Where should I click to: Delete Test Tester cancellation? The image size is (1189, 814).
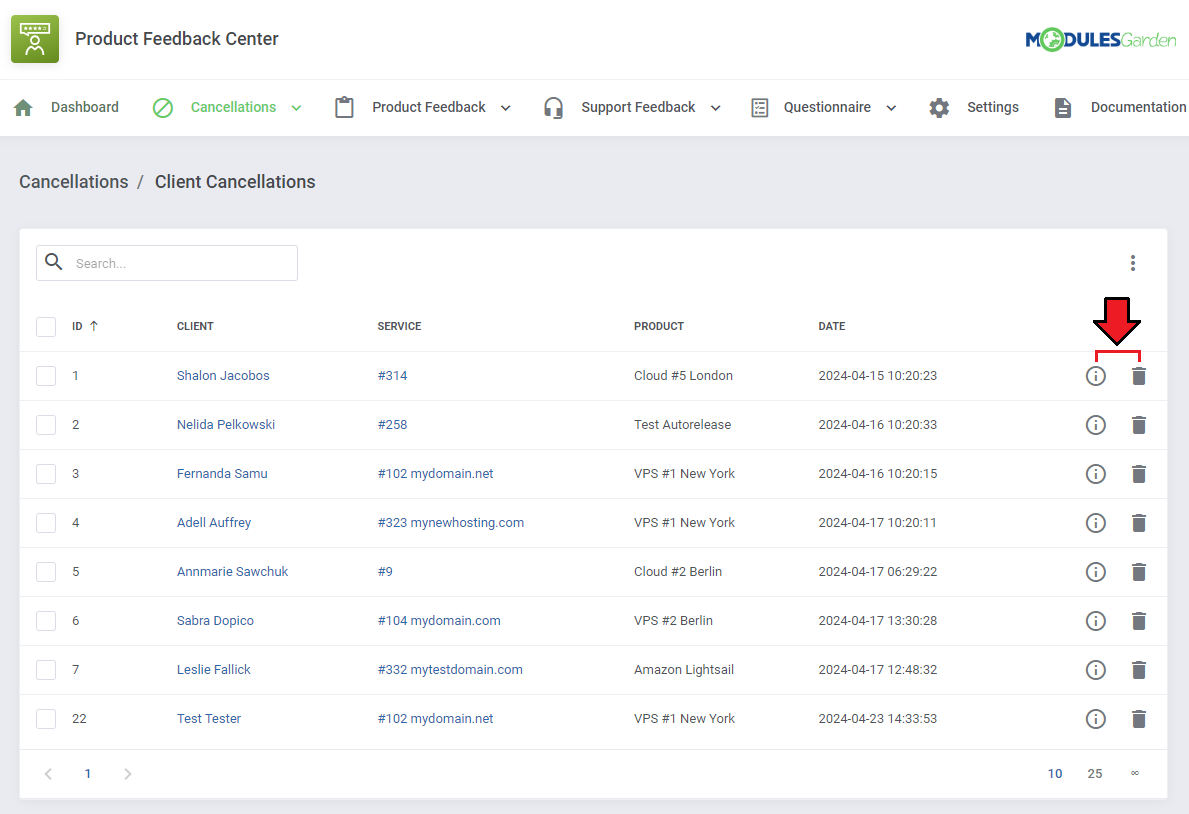(x=1139, y=718)
